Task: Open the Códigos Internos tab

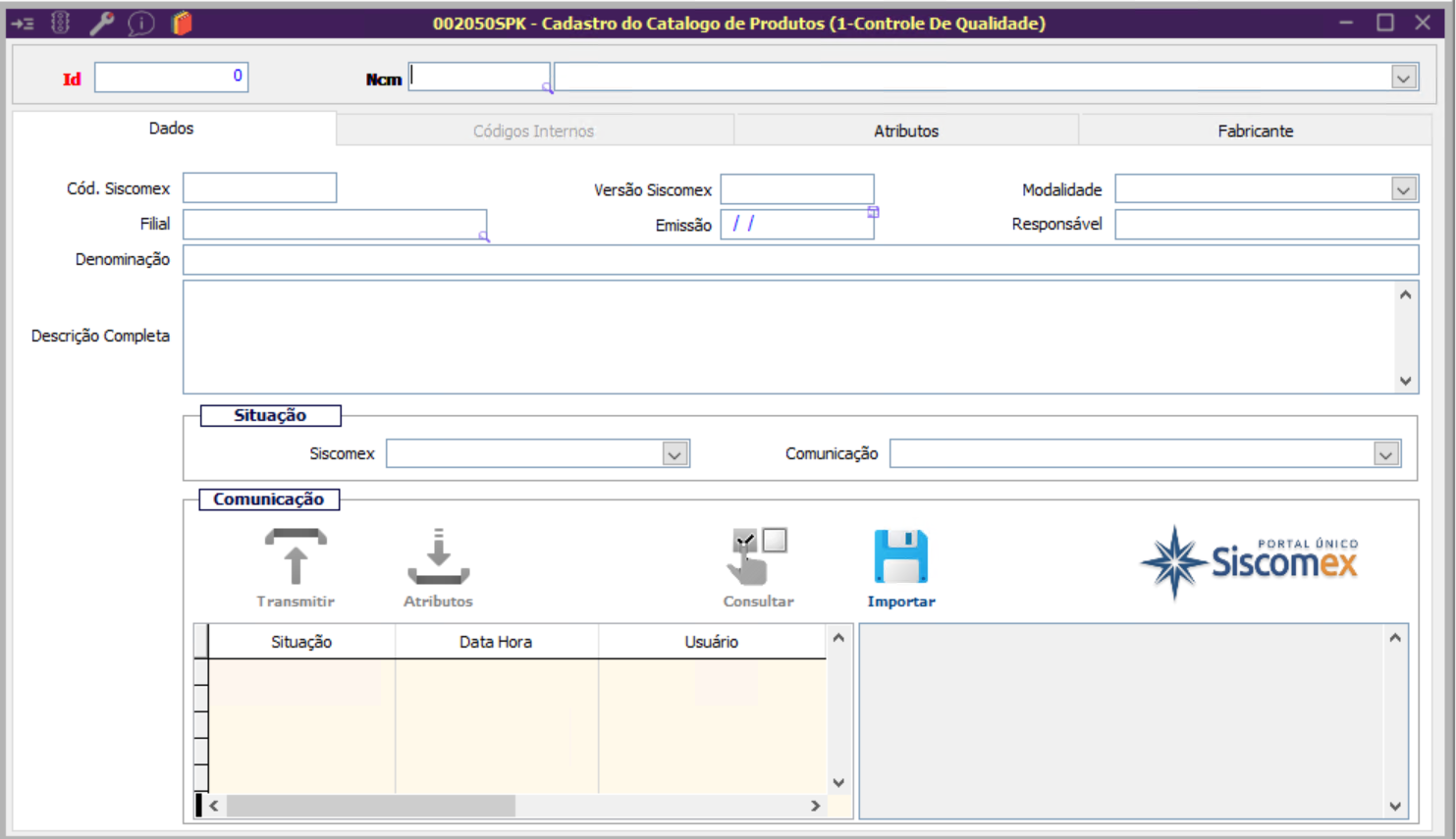Action: (x=534, y=131)
